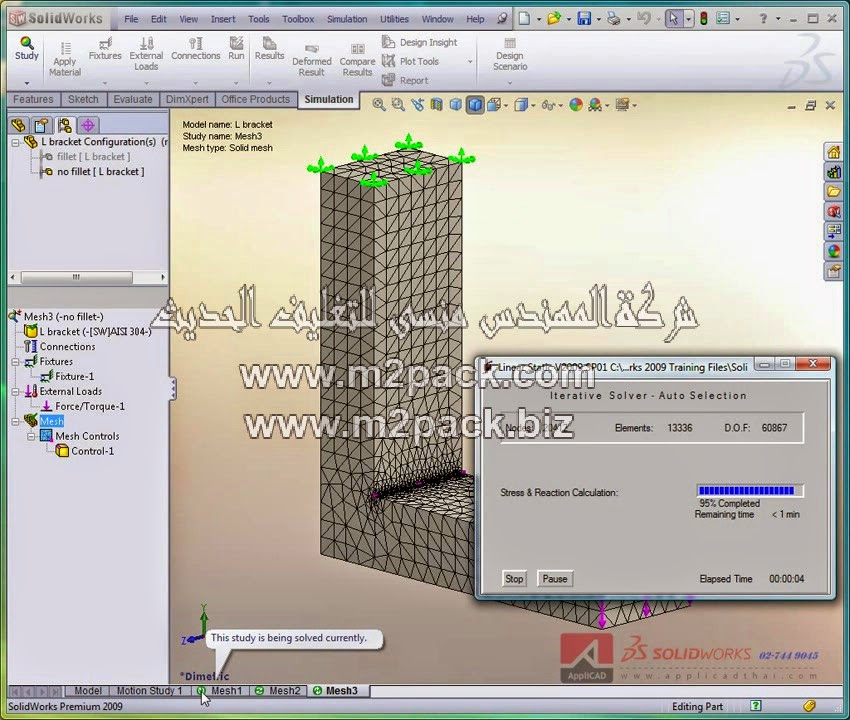Click the Open file icon
The height and width of the screenshot is (720, 850).
[x=553, y=18]
